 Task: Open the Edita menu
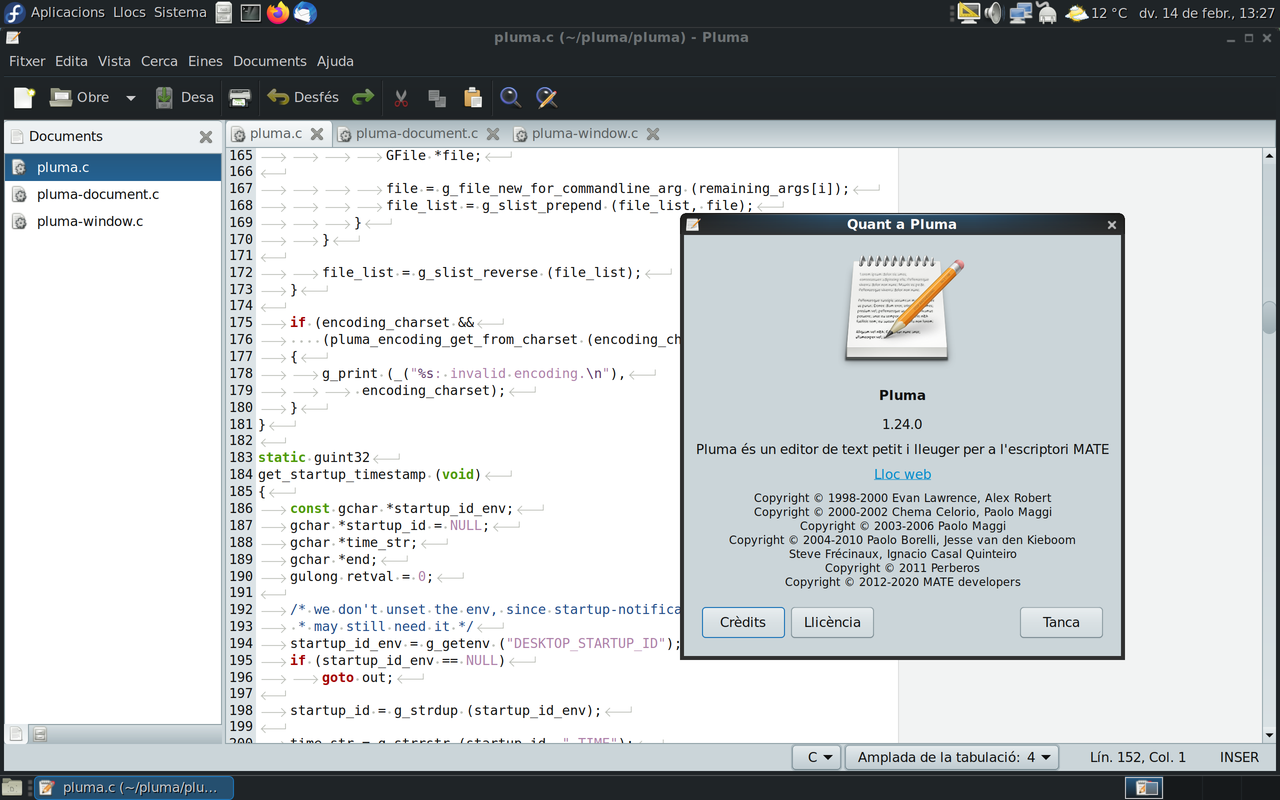[x=71, y=61]
